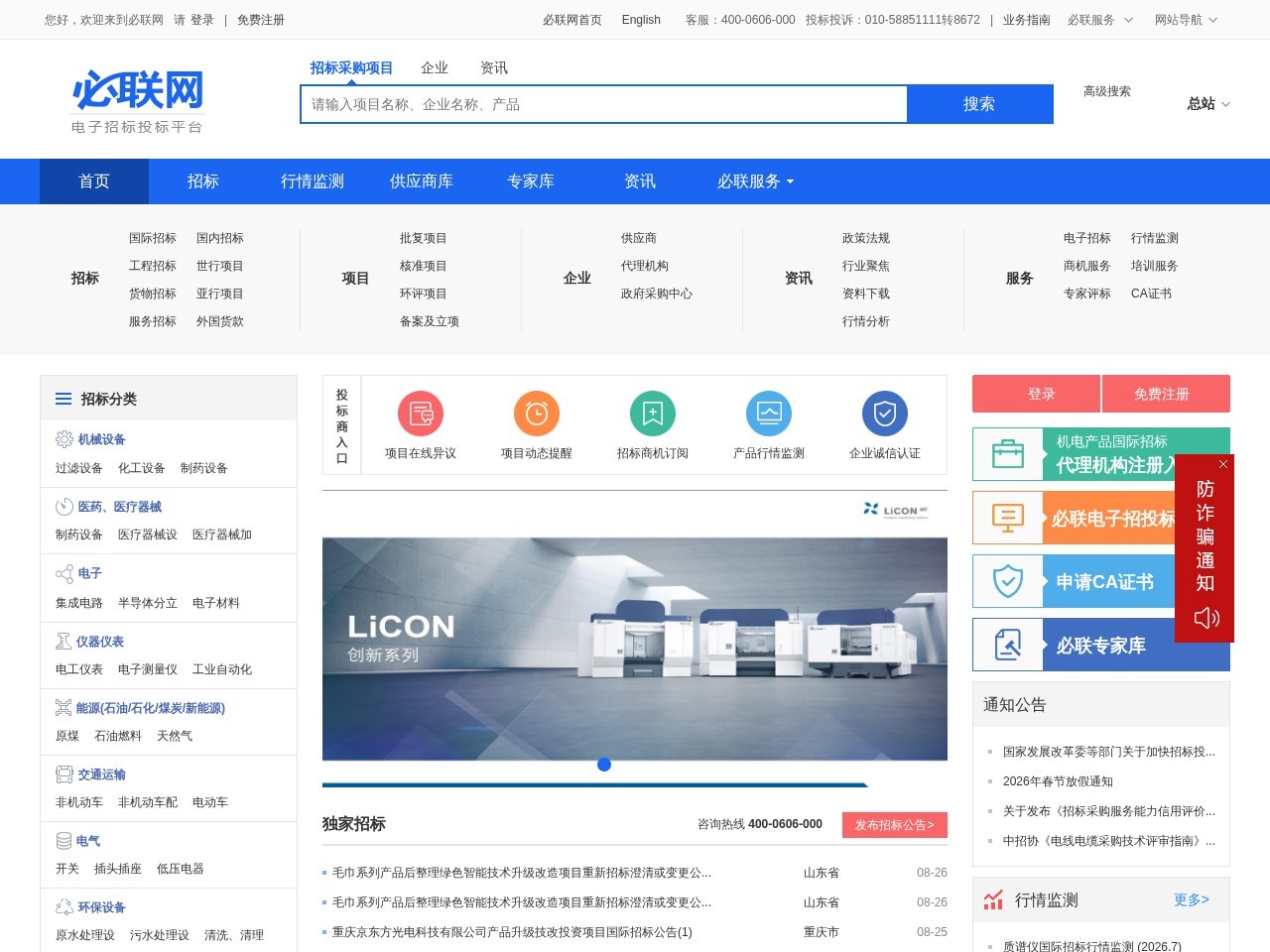Open 国家发展改革委等部门 notice
The width and height of the screenshot is (1270, 952).
click(x=1109, y=752)
